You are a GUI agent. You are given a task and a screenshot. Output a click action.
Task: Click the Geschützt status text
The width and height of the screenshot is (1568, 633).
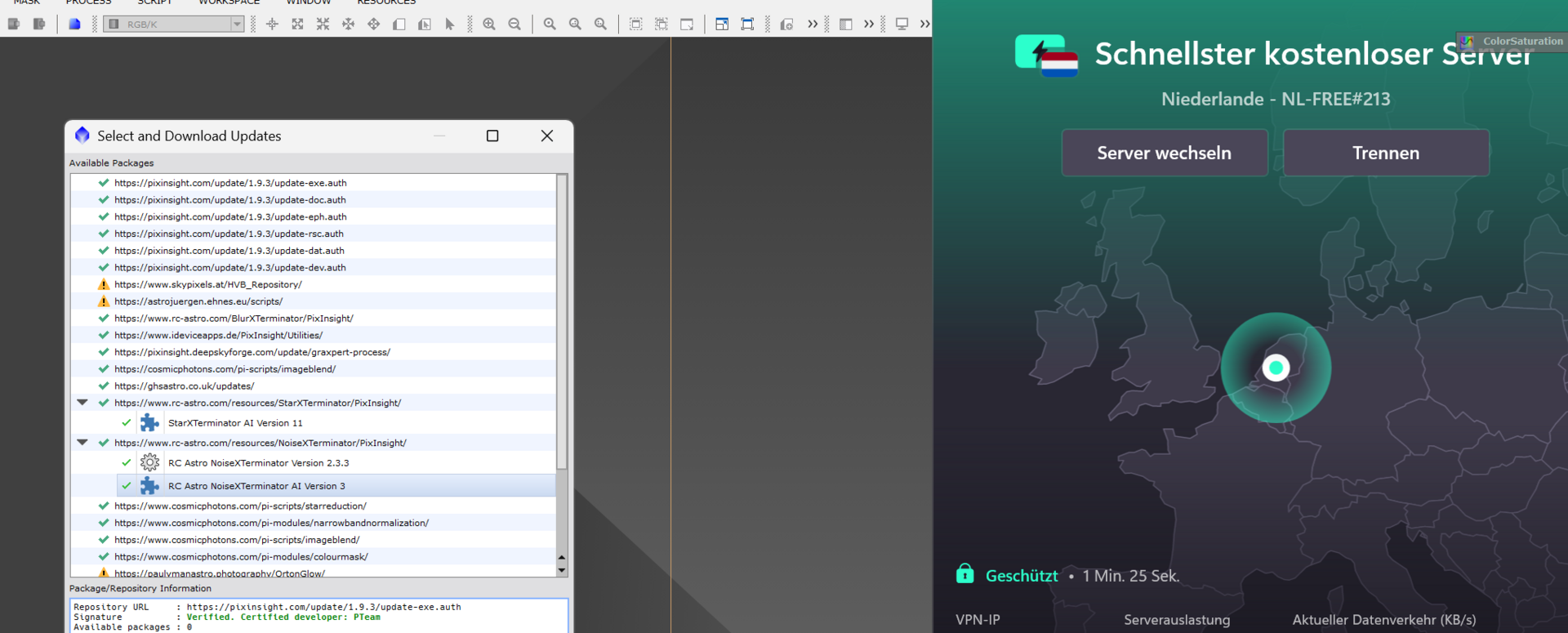1022,576
